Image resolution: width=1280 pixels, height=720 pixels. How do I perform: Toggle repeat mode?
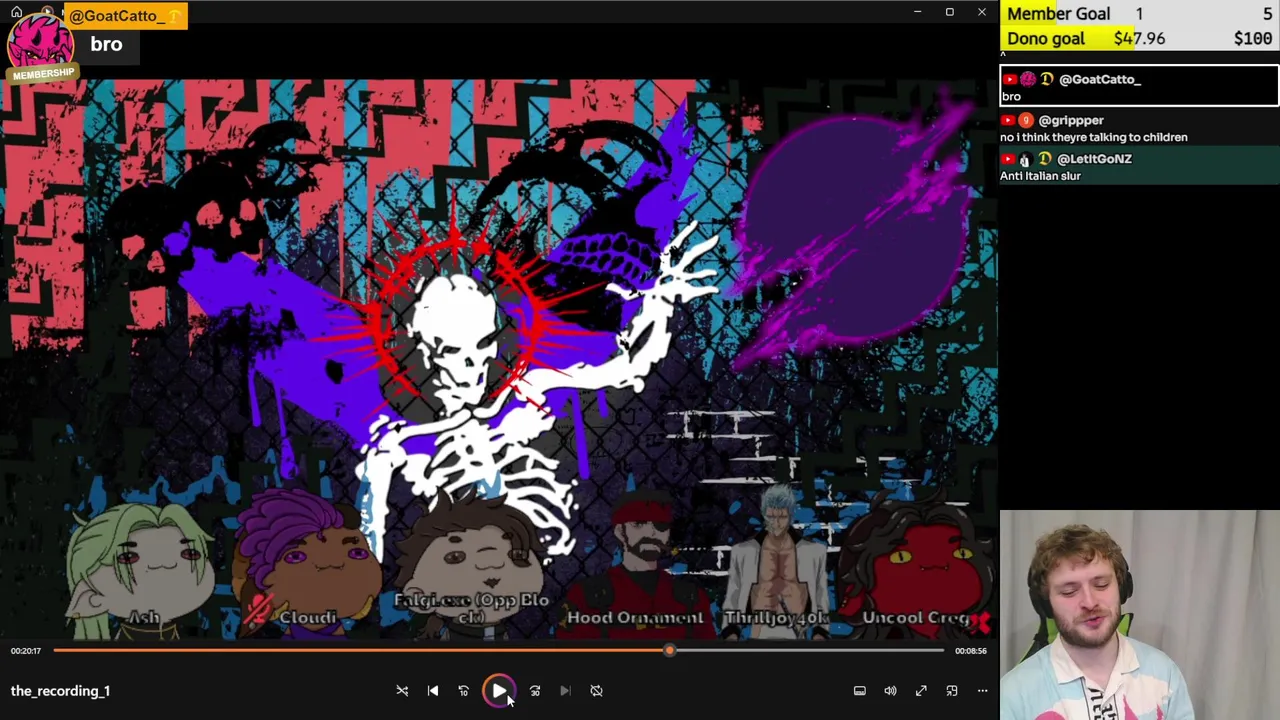596,691
